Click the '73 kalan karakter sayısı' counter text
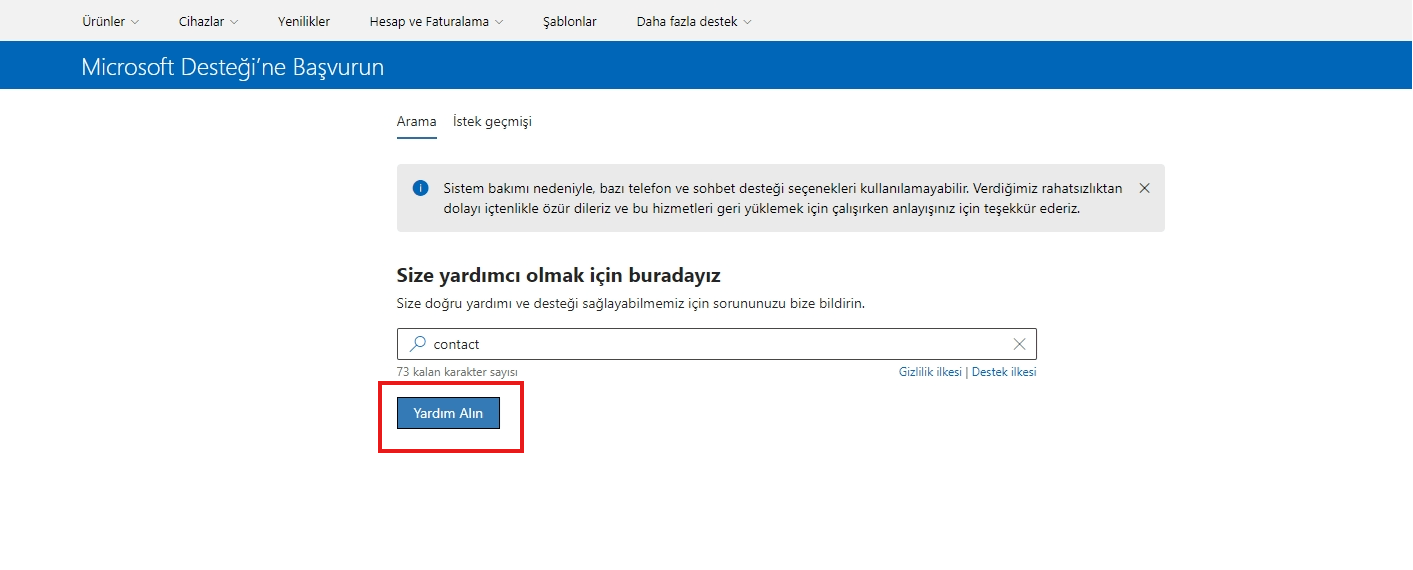Viewport: 1413px width, 570px height. [x=457, y=372]
